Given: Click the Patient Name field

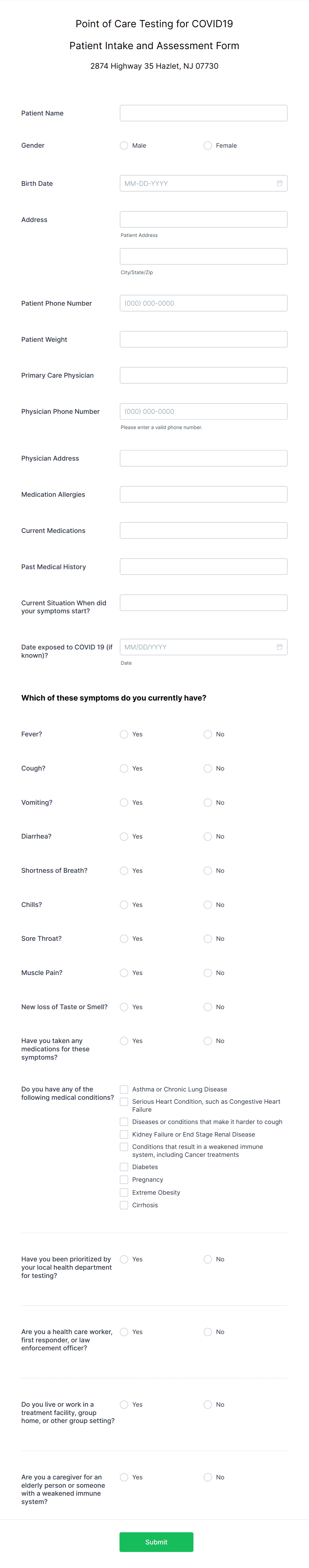Looking at the screenshot, I should (x=204, y=113).
